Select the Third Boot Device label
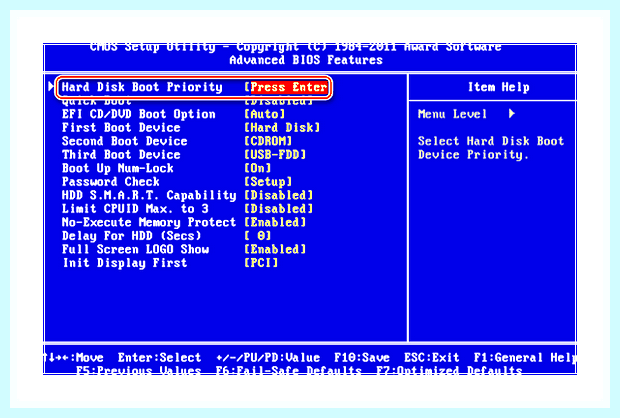The height and width of the screenshot is (418, 620). click(x=121, y=155)
